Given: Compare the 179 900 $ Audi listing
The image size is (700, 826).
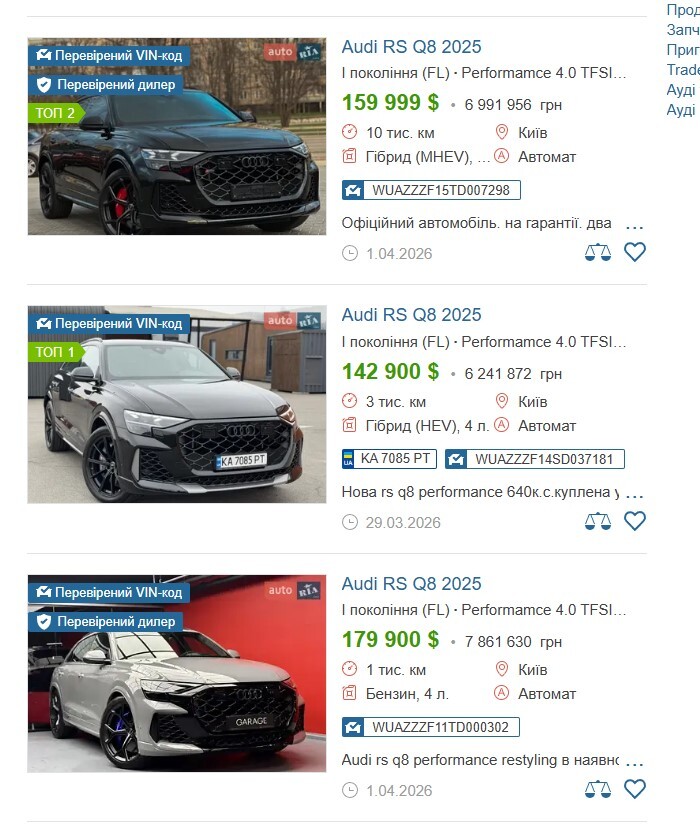Looking at the screenshot, I should pos(598,790).
